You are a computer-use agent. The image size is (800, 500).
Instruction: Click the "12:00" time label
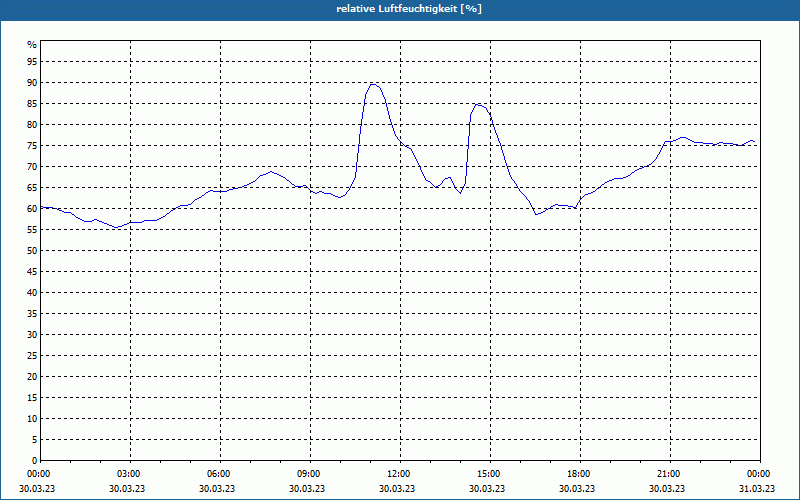(398, 474)
